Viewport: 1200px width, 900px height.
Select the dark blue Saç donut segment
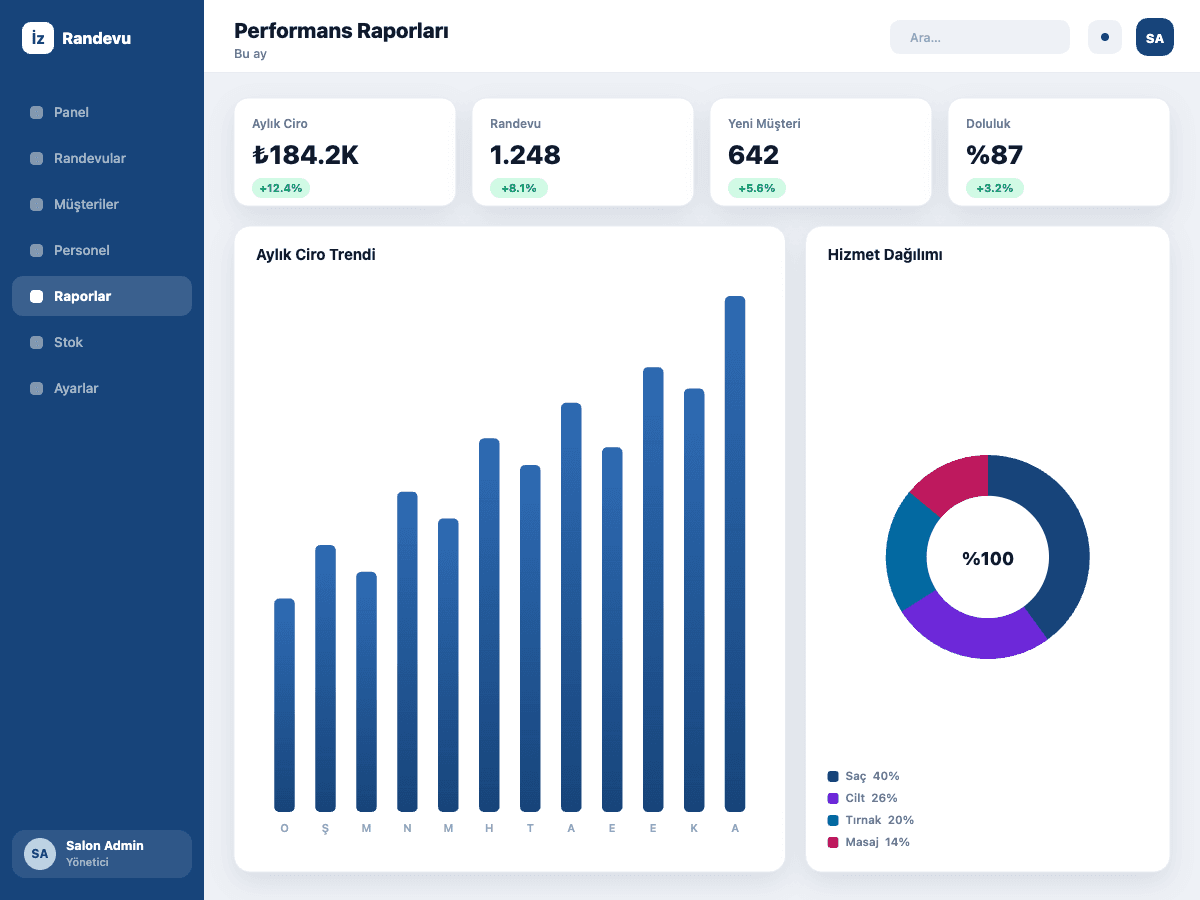pyautogui.click(x=1064, y=530)
